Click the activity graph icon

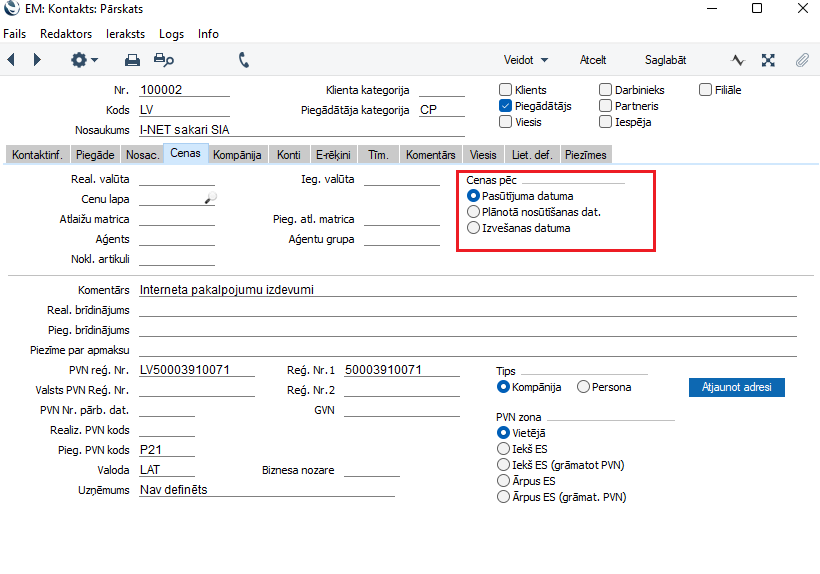tap(738, 60)
